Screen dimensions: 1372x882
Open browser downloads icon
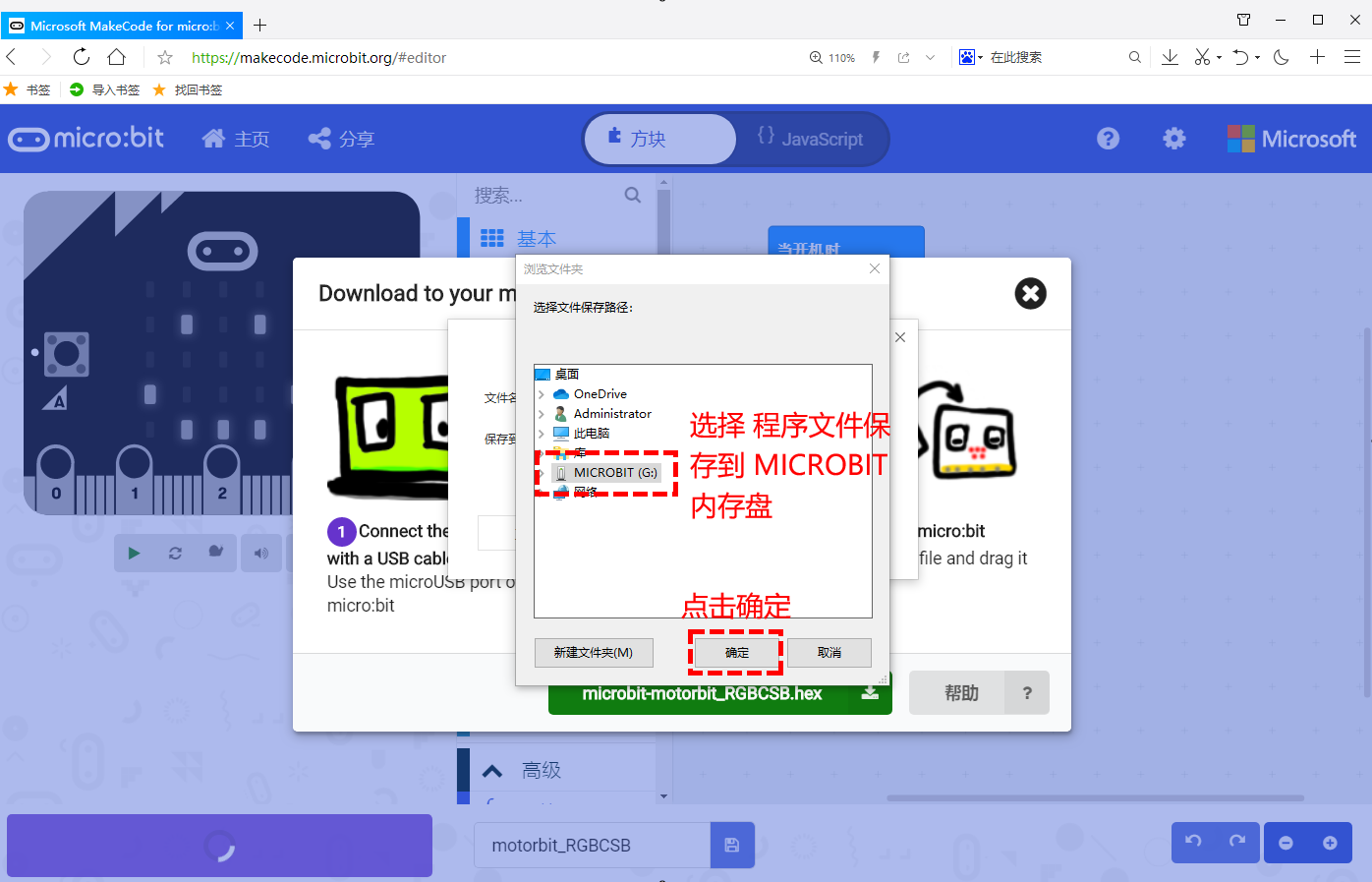(1170, 57)
